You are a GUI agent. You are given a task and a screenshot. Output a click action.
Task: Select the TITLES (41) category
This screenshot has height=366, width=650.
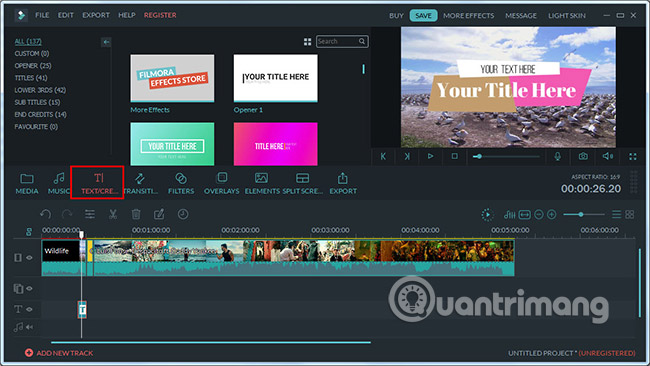point(31,78)
